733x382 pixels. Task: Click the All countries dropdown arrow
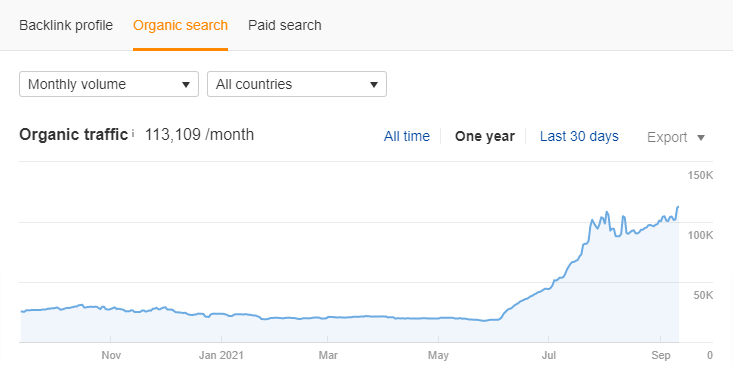tap(374, 85)
